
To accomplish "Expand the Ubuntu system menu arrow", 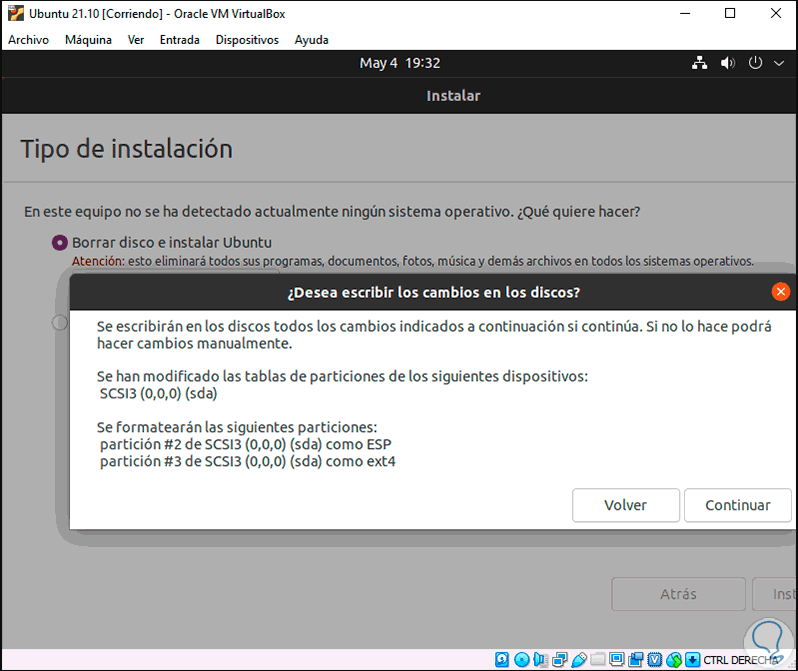I will click(779, 63).
